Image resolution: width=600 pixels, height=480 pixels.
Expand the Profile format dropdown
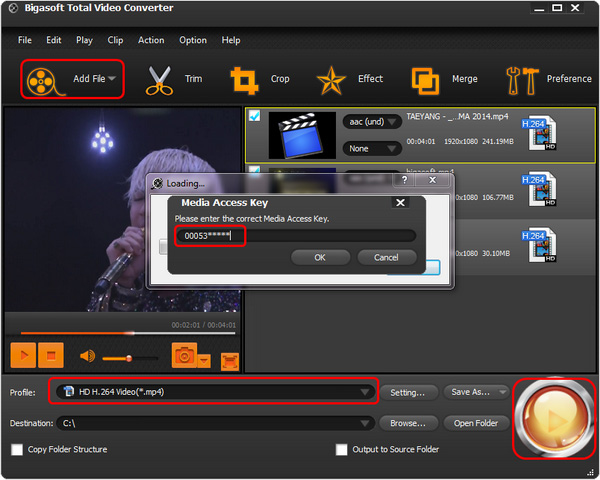(x=364, y=392)
